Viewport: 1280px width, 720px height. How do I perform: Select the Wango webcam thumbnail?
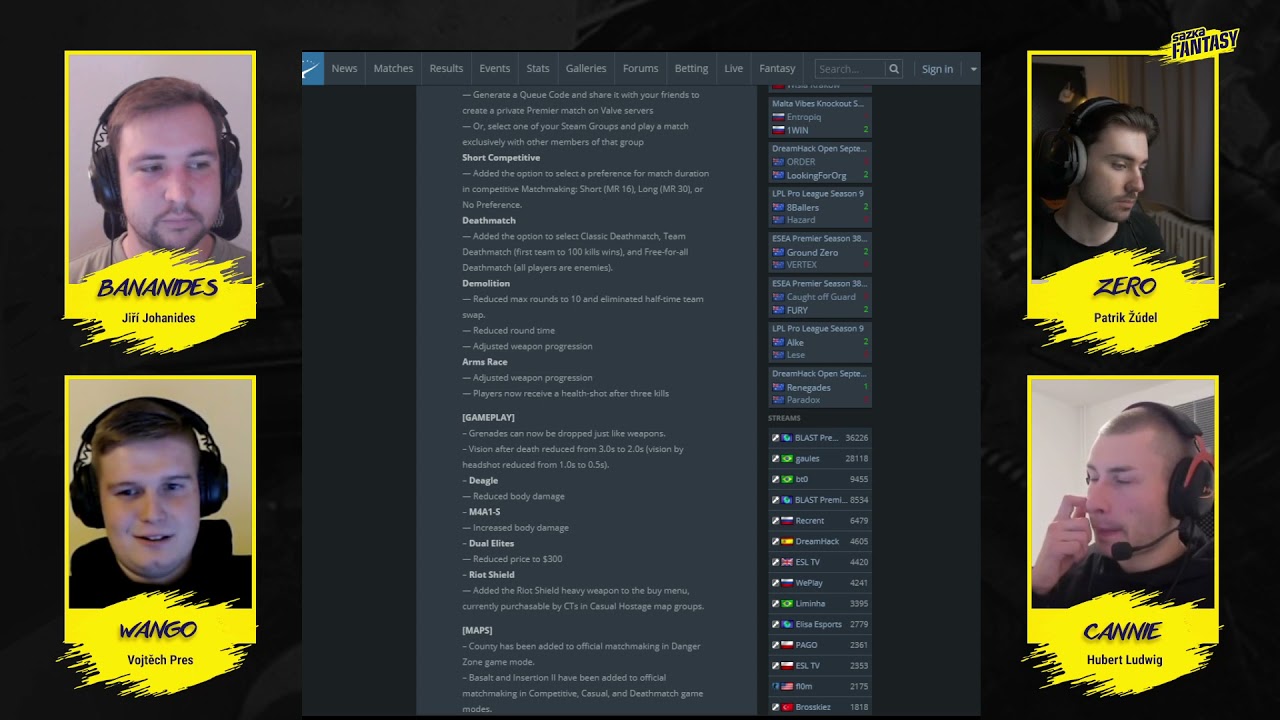click(160, 493)
